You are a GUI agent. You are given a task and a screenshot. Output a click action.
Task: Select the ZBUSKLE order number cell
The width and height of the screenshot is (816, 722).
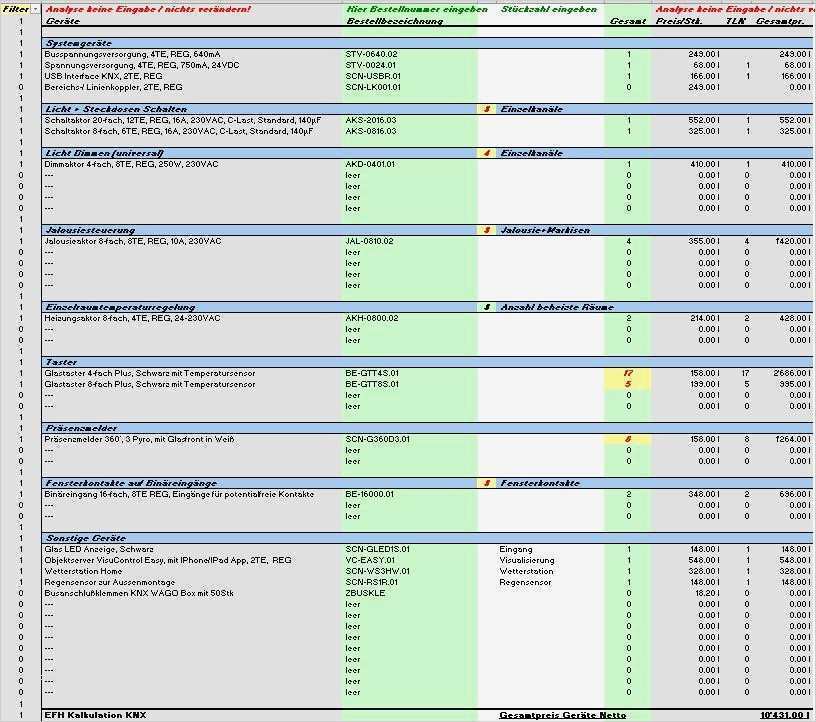410,593
